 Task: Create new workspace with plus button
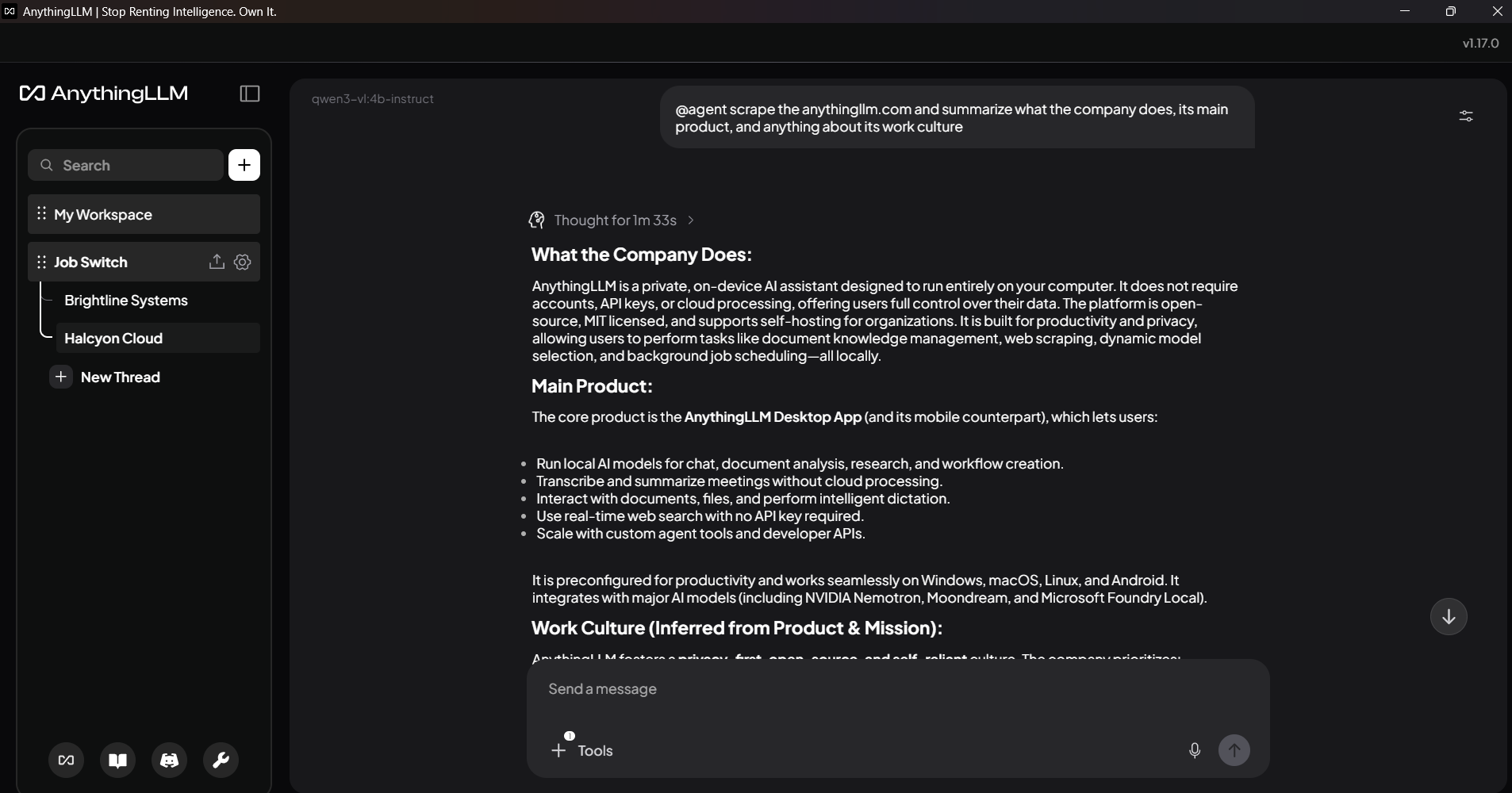(244, 165)
